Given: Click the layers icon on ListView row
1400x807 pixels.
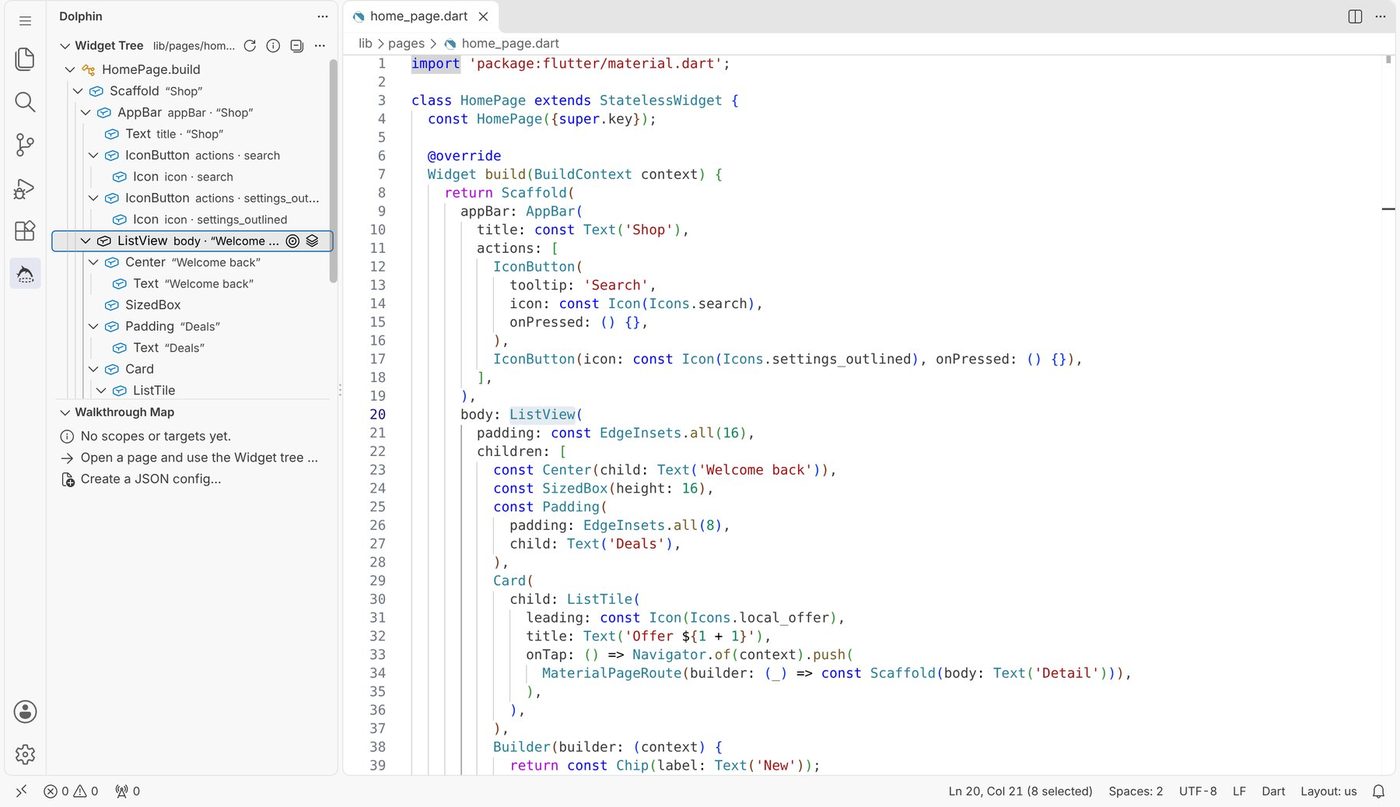Looking at the screenshot, I should click(312, 241).
